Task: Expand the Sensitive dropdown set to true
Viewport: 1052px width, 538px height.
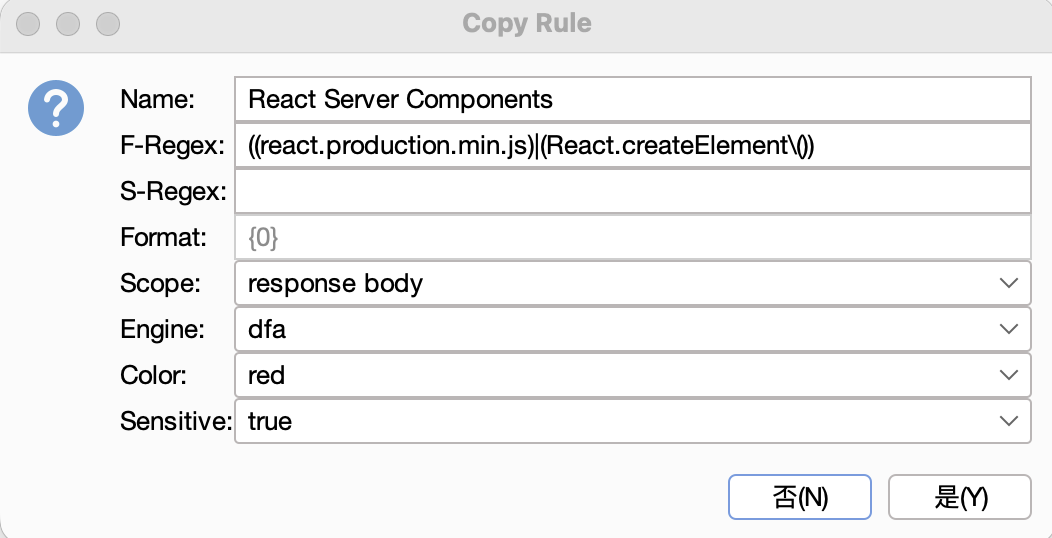Action: (631, 421)
